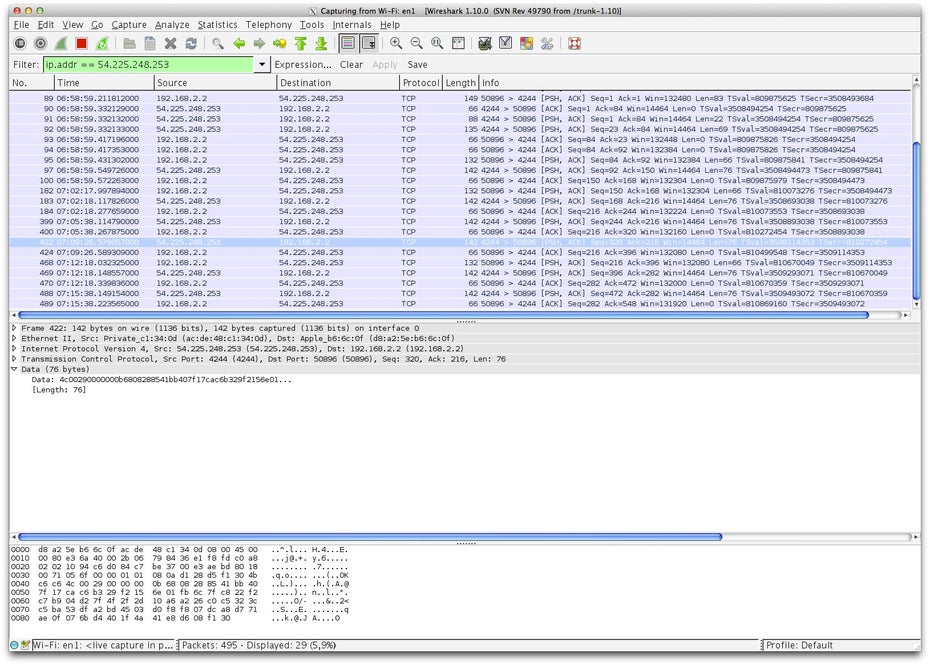
Task: Open the coloring rules icon
Action: point(526,43)
